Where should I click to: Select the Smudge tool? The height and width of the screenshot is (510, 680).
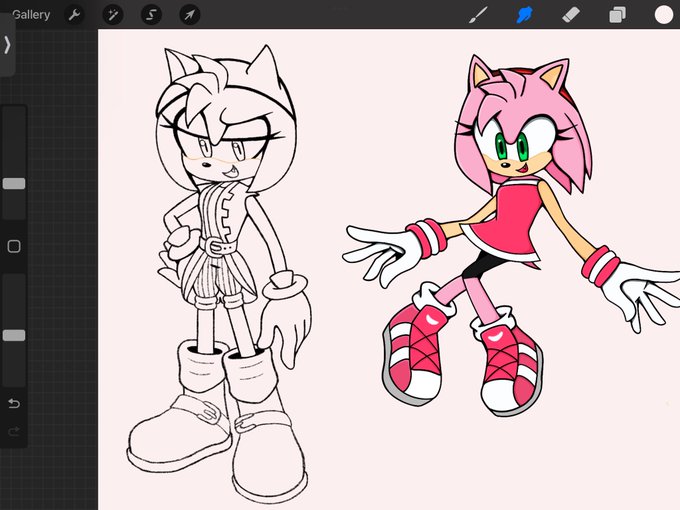pos(524,15)
